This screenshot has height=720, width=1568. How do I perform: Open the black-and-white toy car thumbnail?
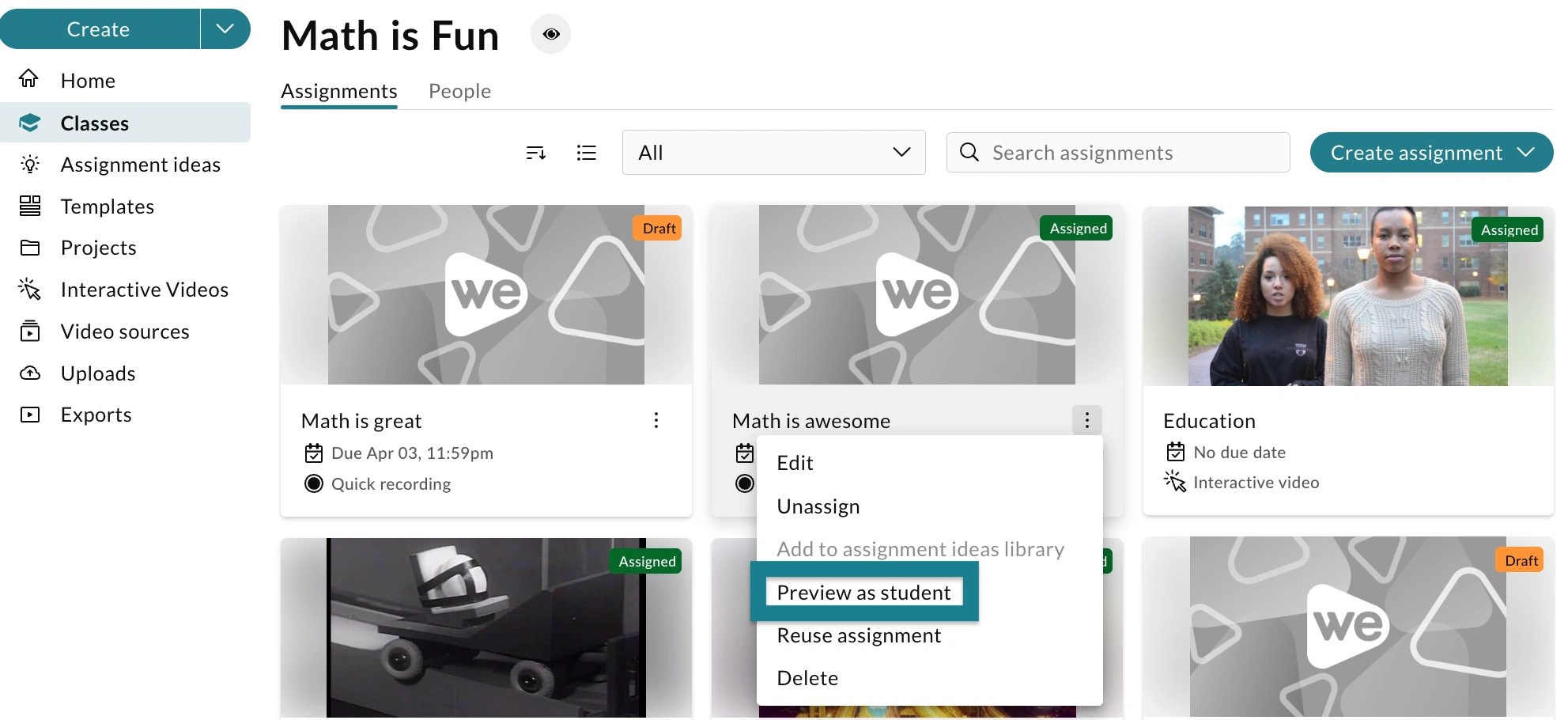tap(486, 628)
